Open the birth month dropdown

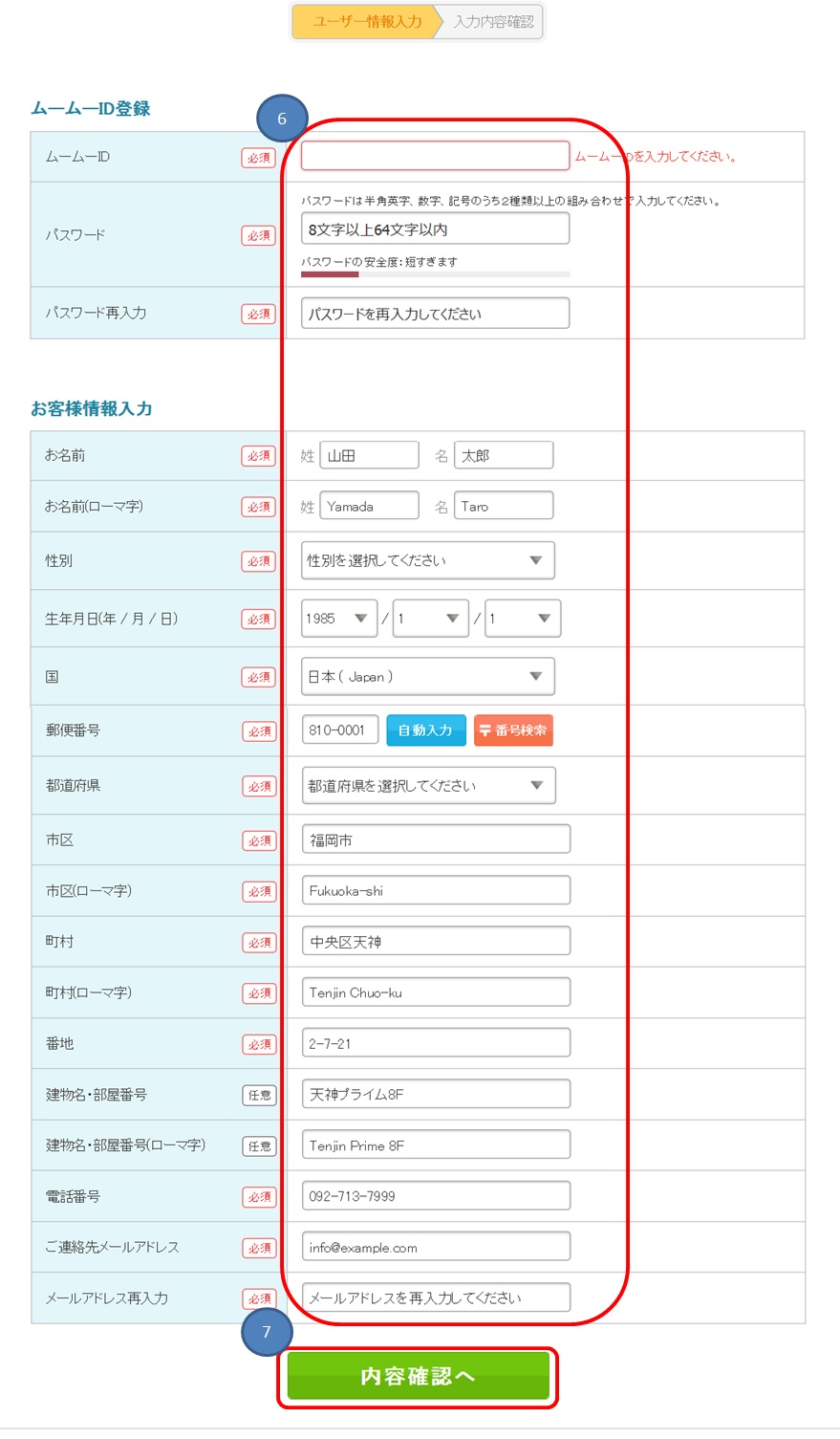point(430,619)
